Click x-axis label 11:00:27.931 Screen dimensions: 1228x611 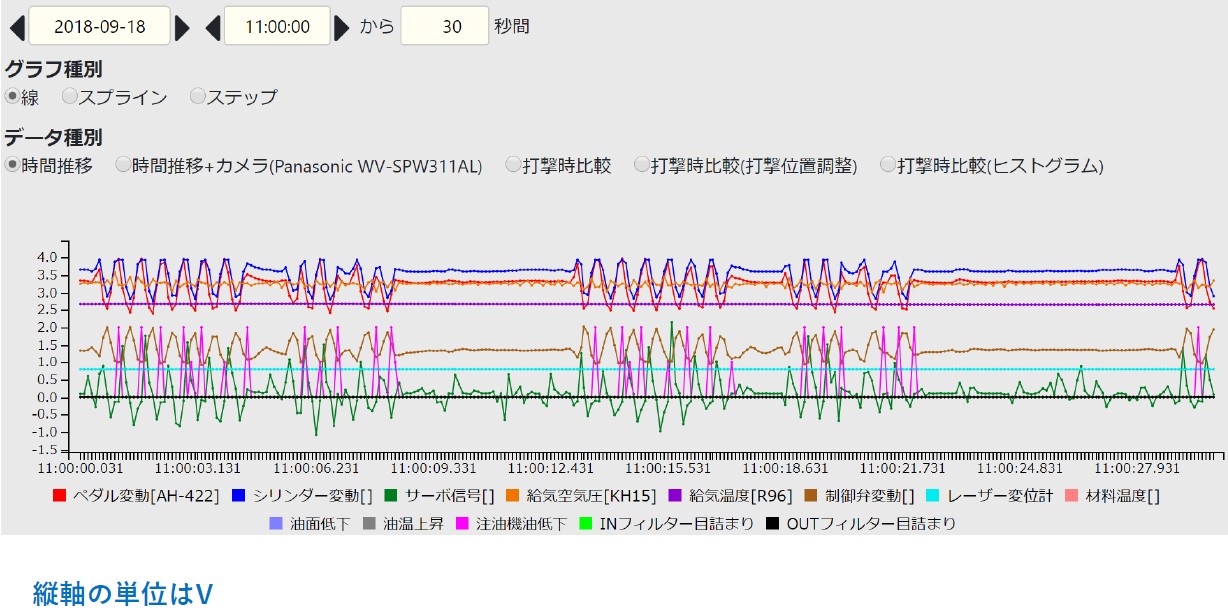[1138, 467]
